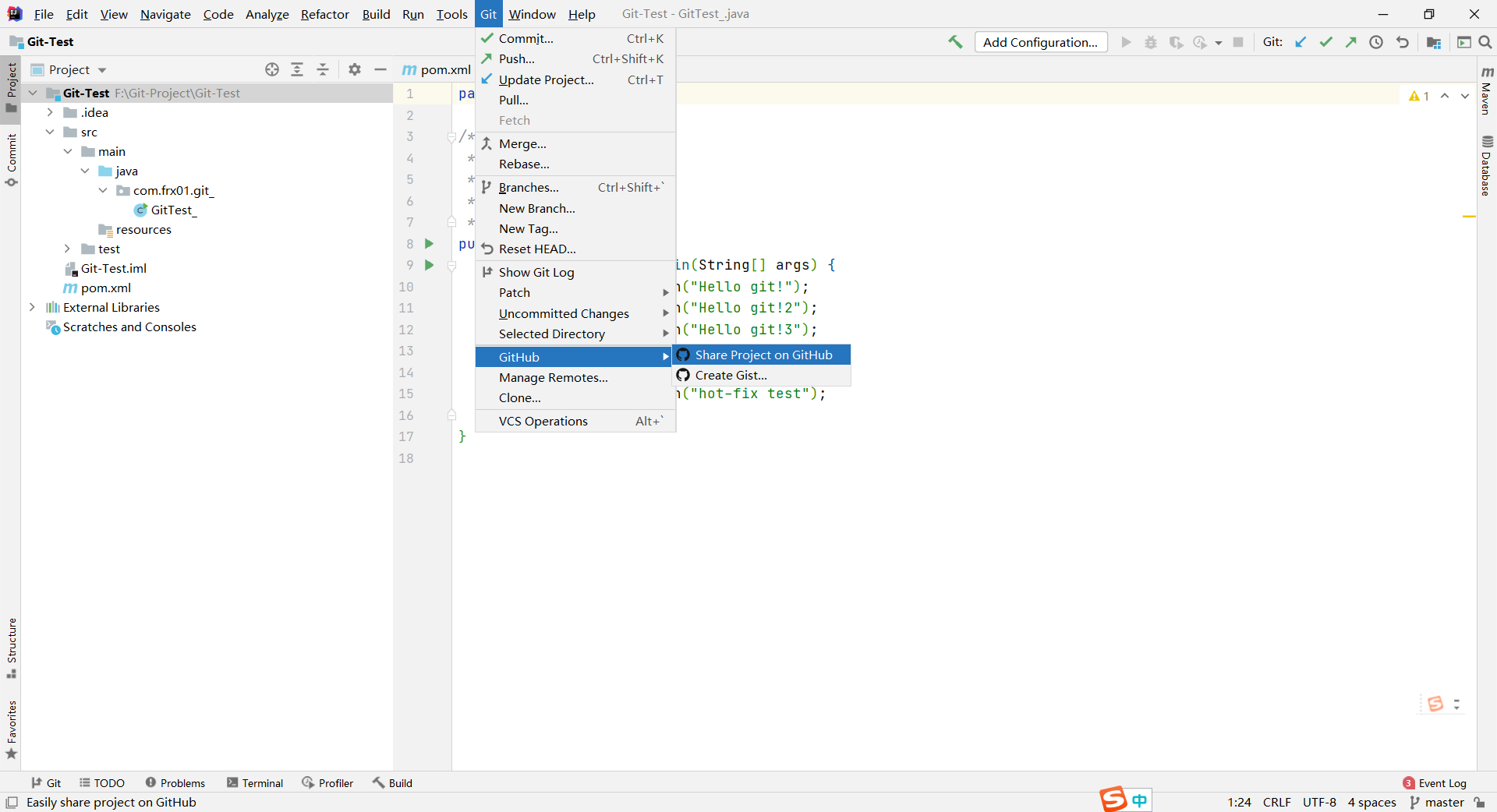Click the Collapse All icon in Project panel
1497x812 pixels.
[323, 69]
